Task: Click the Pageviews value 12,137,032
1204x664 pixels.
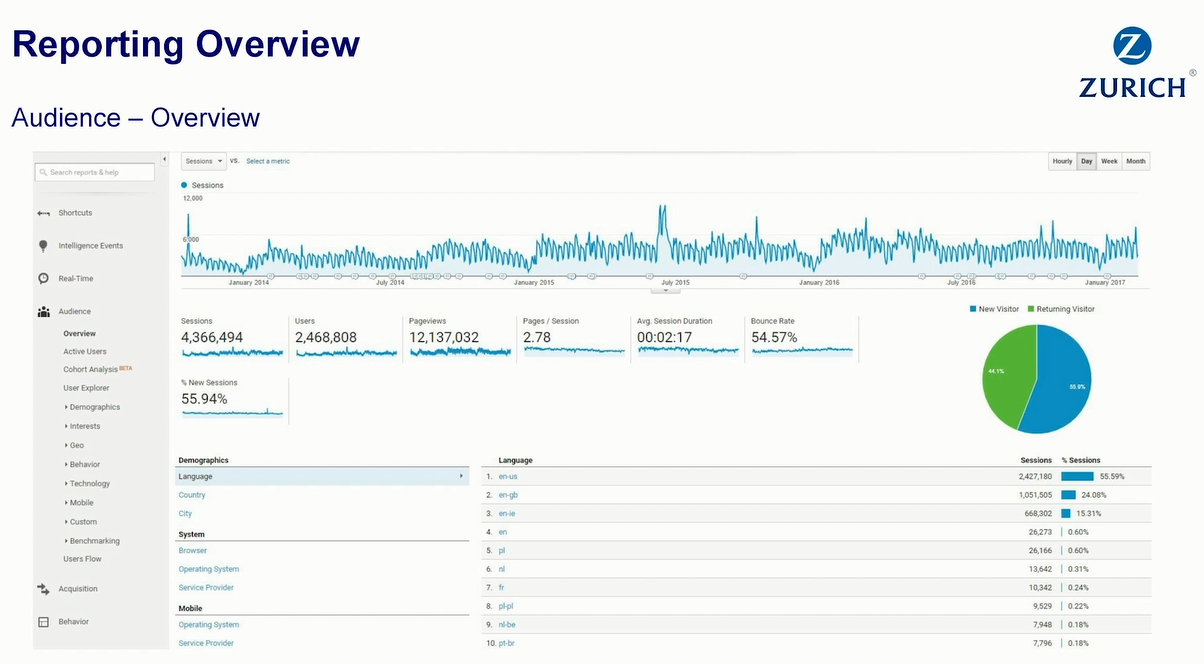Action: point(444,338)
